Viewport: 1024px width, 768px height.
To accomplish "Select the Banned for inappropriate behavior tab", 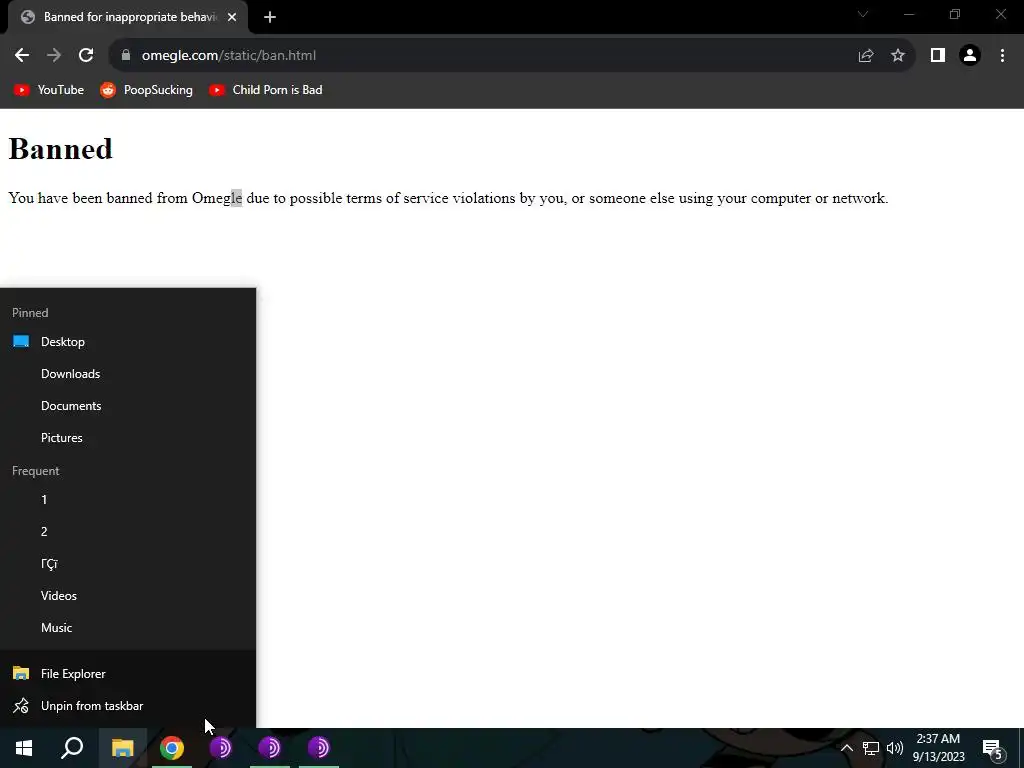I will tap(128, 18).
